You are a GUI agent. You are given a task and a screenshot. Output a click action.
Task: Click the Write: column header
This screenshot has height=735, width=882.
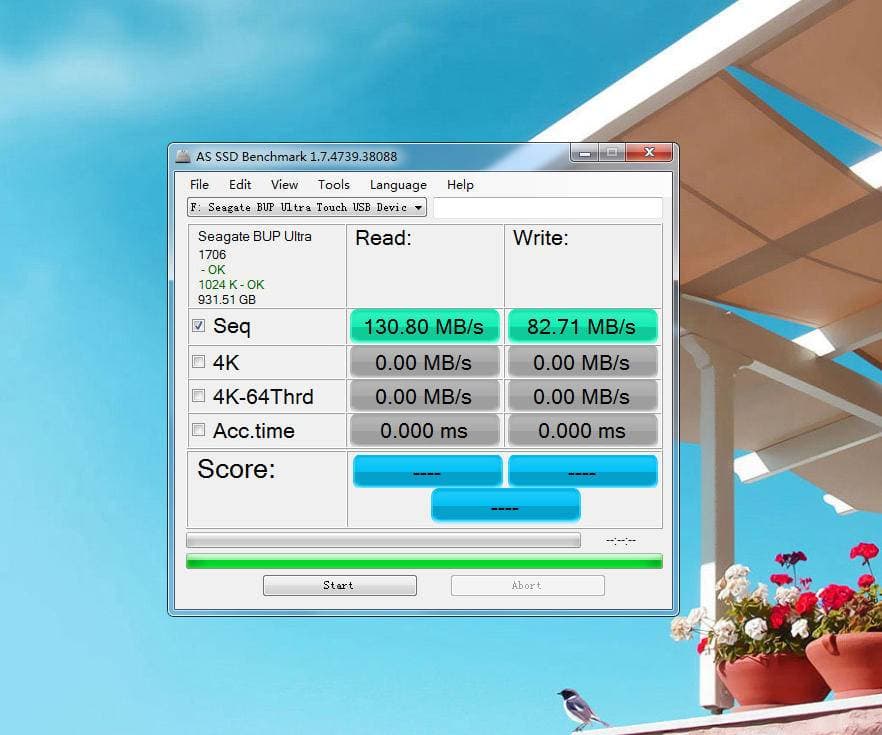tap(541, 238)
